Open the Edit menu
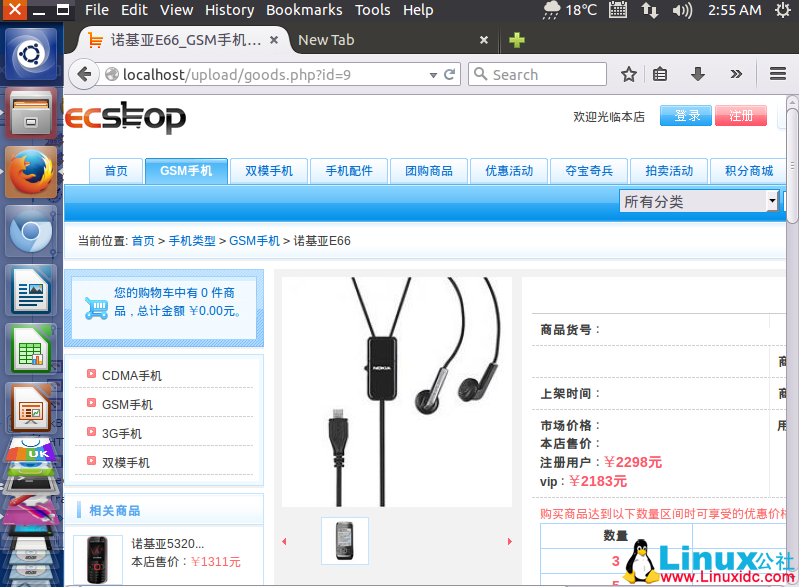 (134, 10)
